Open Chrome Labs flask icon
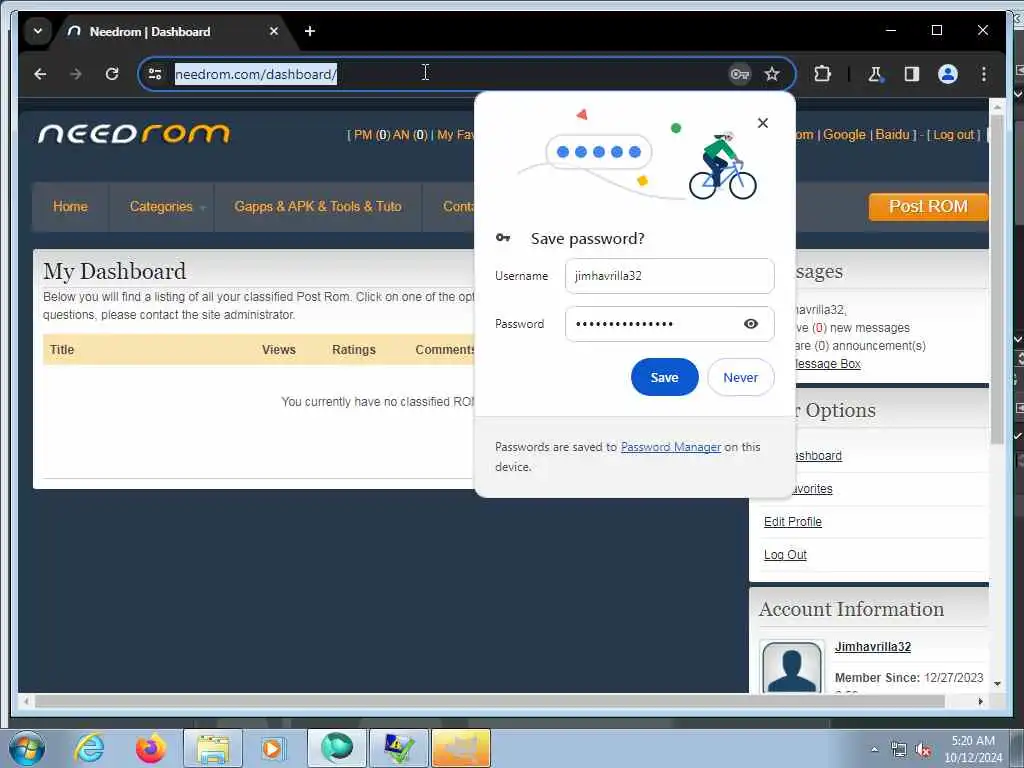 coord(875,74)
